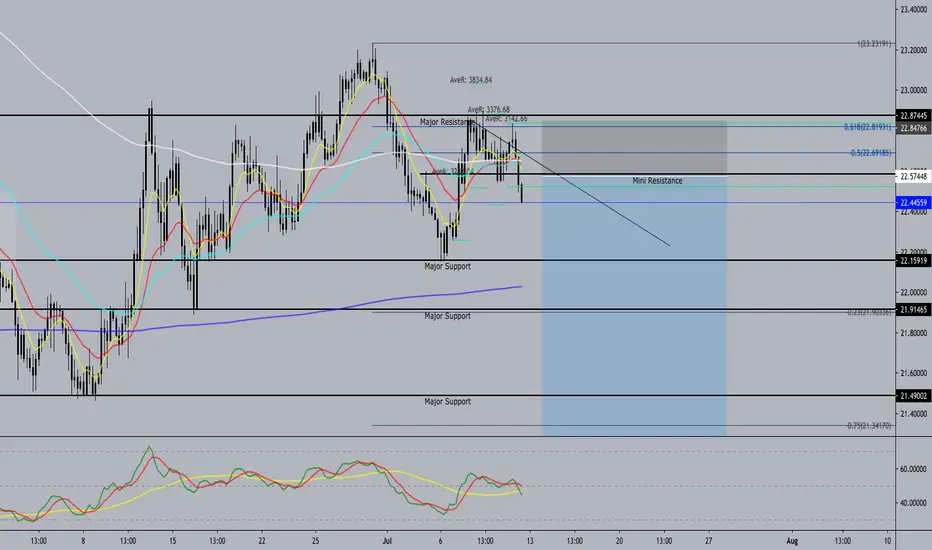Click the 27 date on time axis
Screen dimensions: 932x550
point(709,541)
